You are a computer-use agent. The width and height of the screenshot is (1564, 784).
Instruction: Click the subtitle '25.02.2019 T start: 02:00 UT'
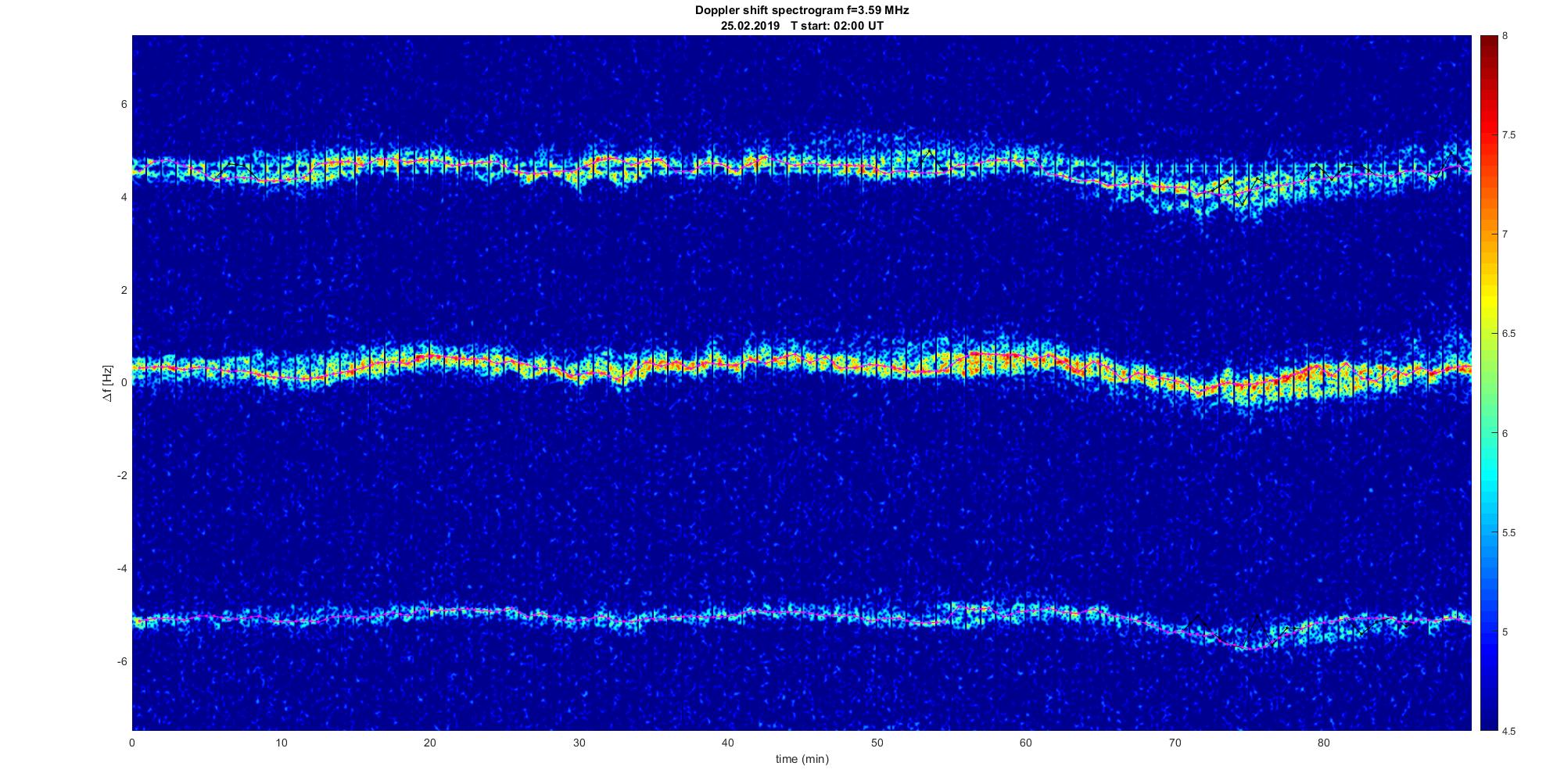point(802,26)
